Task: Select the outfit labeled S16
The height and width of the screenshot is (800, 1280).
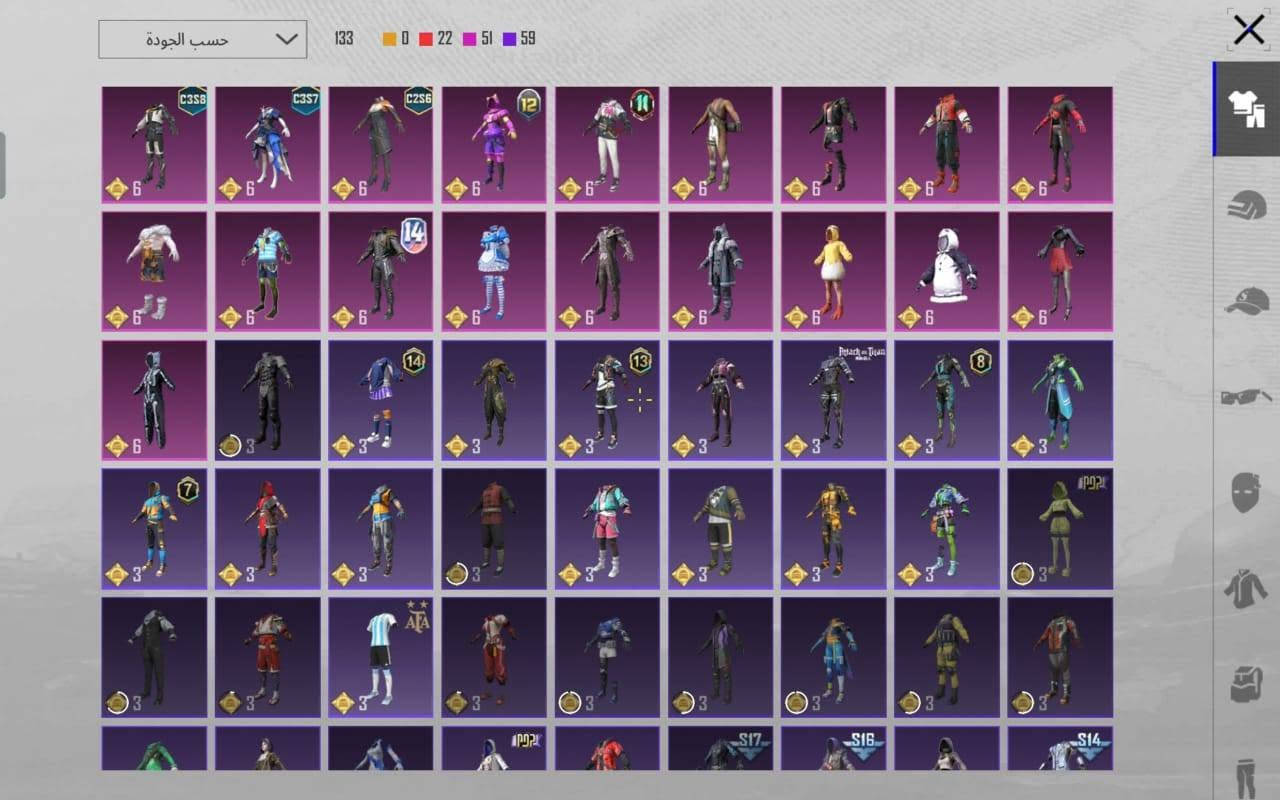Action: [x=833, y=748]
